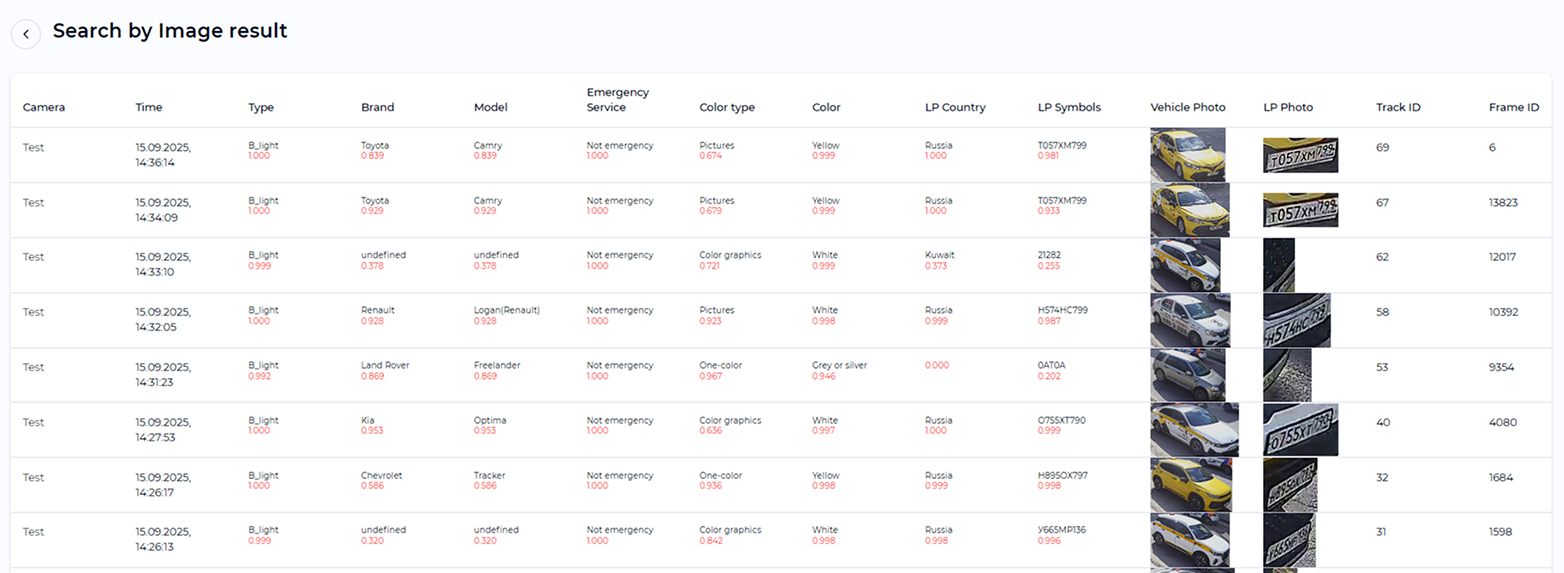Open vehicle photo for track ID 69

click(1187, 154)
